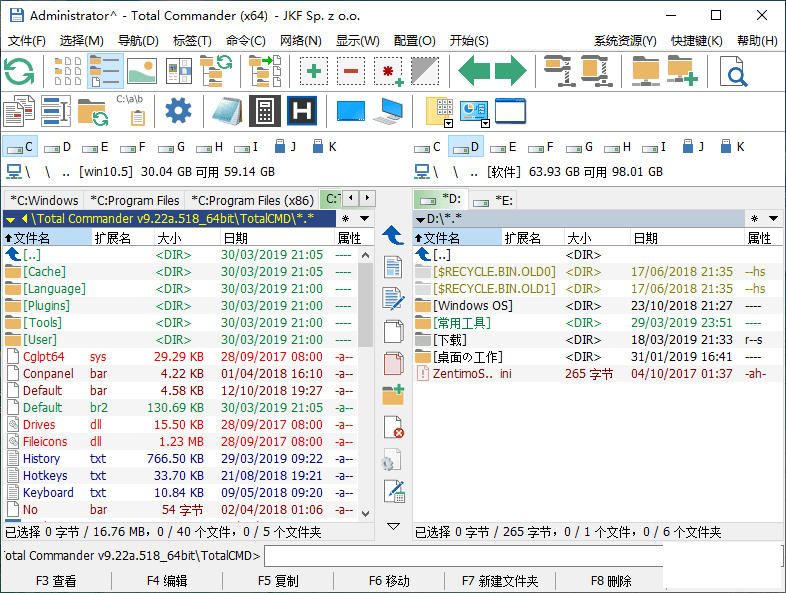Launch the calculator icon
Image resolution: width=786 pixels, height=593 pixels.
pyautogui.click(x=265, y=111)
